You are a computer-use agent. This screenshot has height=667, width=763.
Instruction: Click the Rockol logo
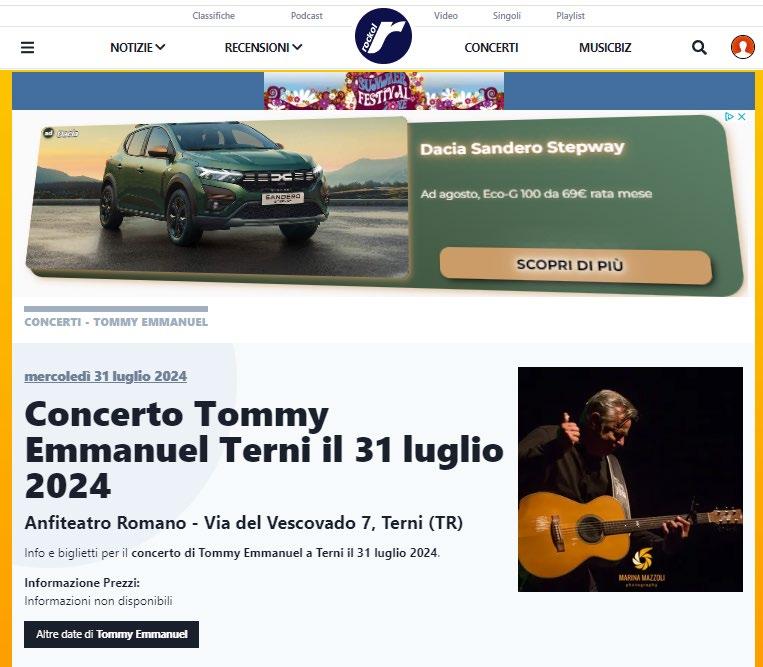point(383,36)
